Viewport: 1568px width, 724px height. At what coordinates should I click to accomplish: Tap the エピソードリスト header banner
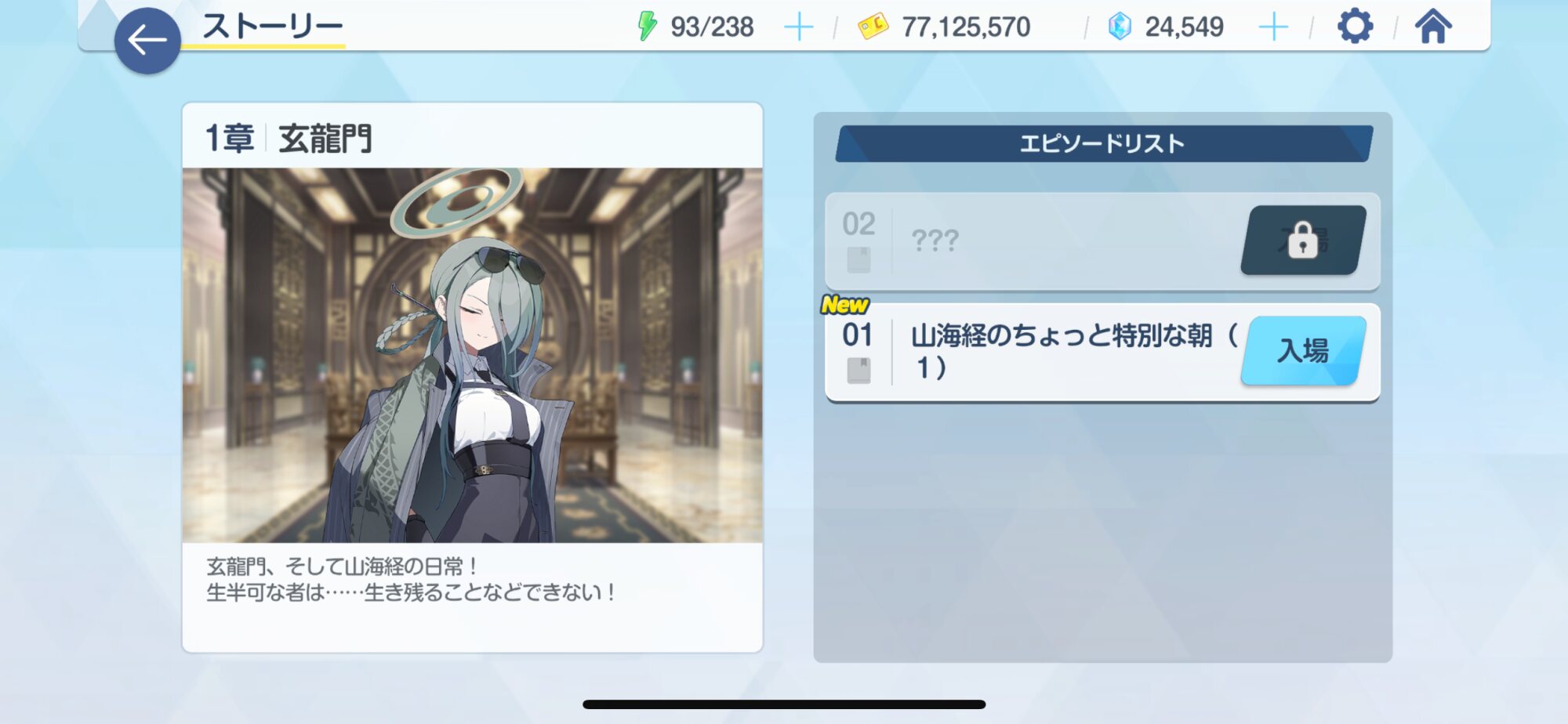[1104, 143]
